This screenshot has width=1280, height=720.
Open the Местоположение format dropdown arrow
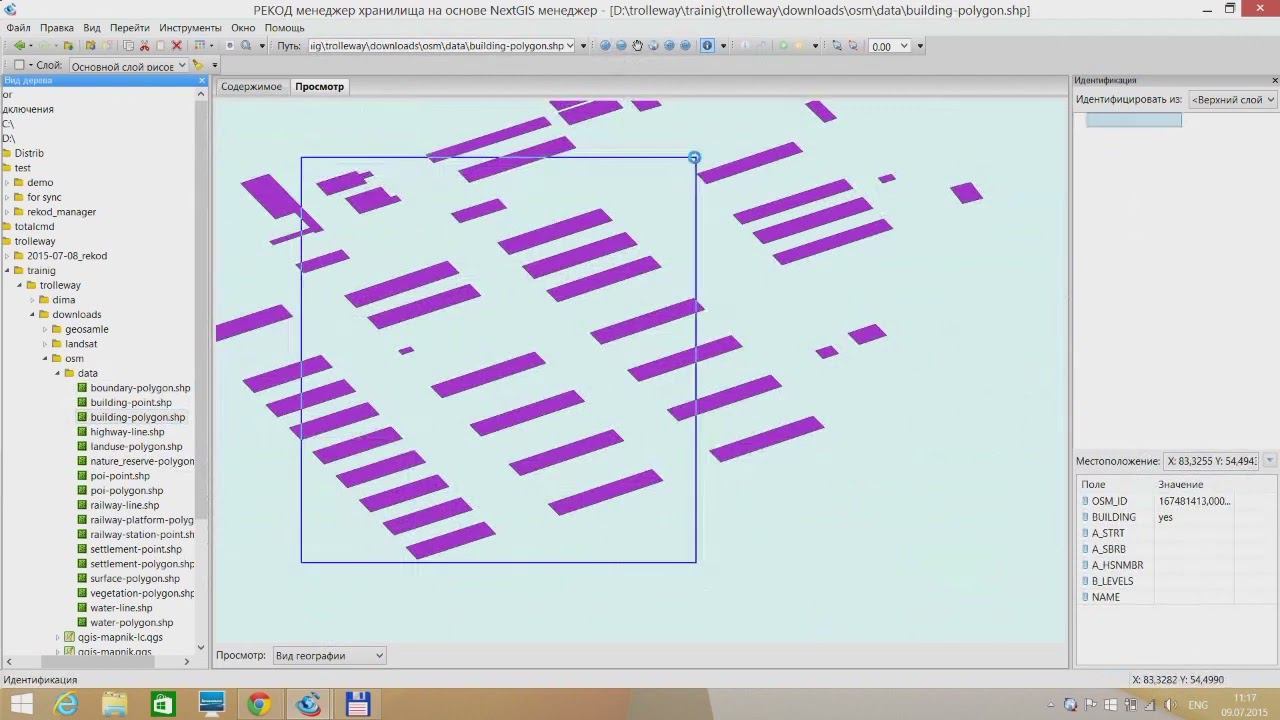click(1269, 461)
